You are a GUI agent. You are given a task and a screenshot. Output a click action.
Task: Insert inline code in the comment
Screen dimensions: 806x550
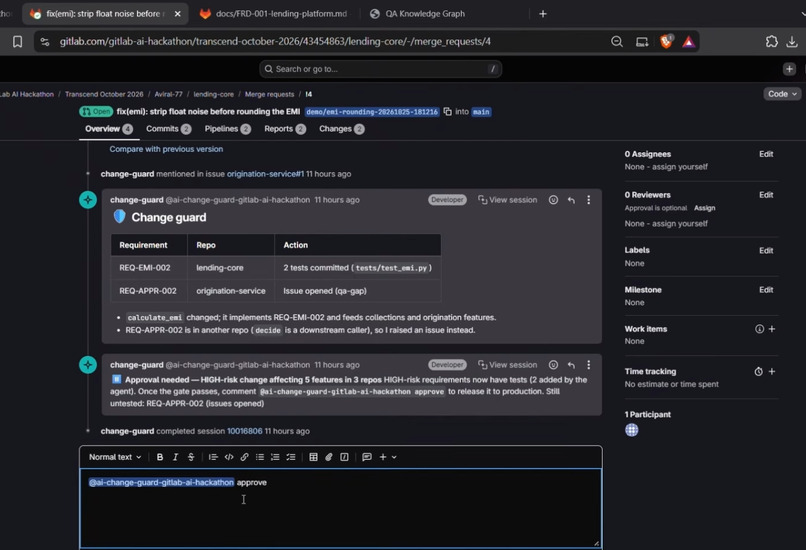pos(229,457)
